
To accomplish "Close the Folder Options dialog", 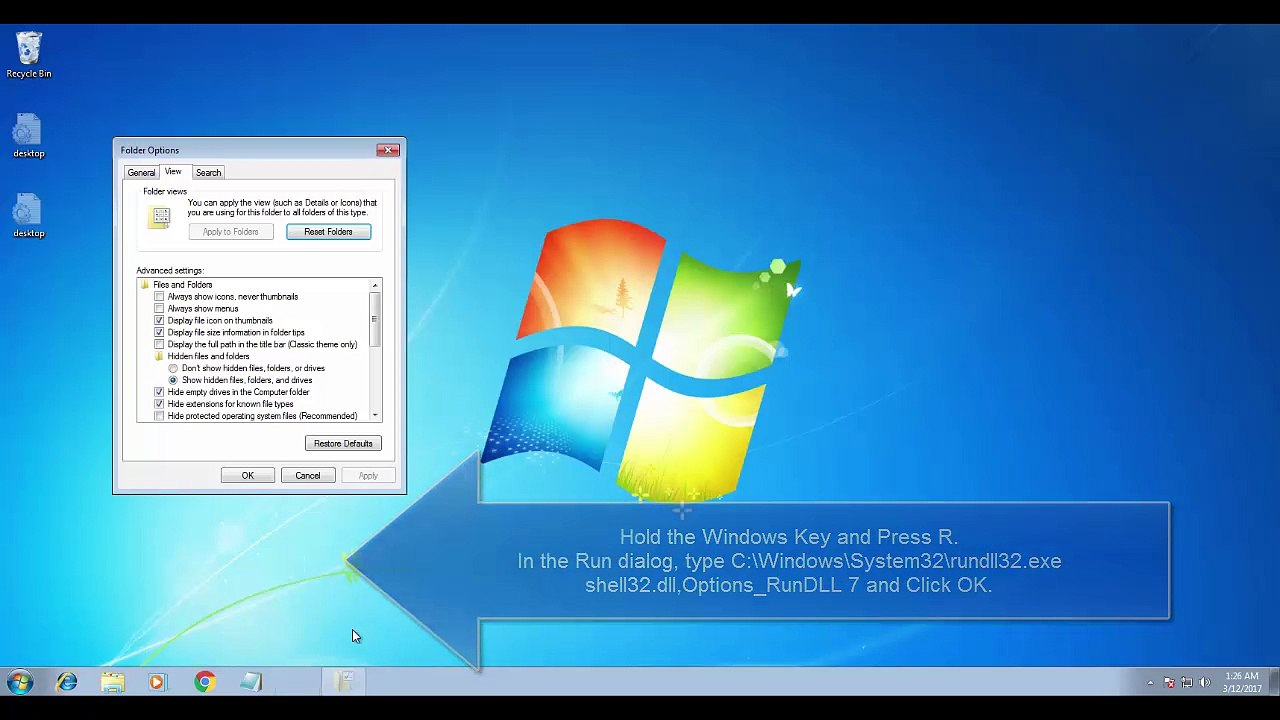I will pos(388,150).
